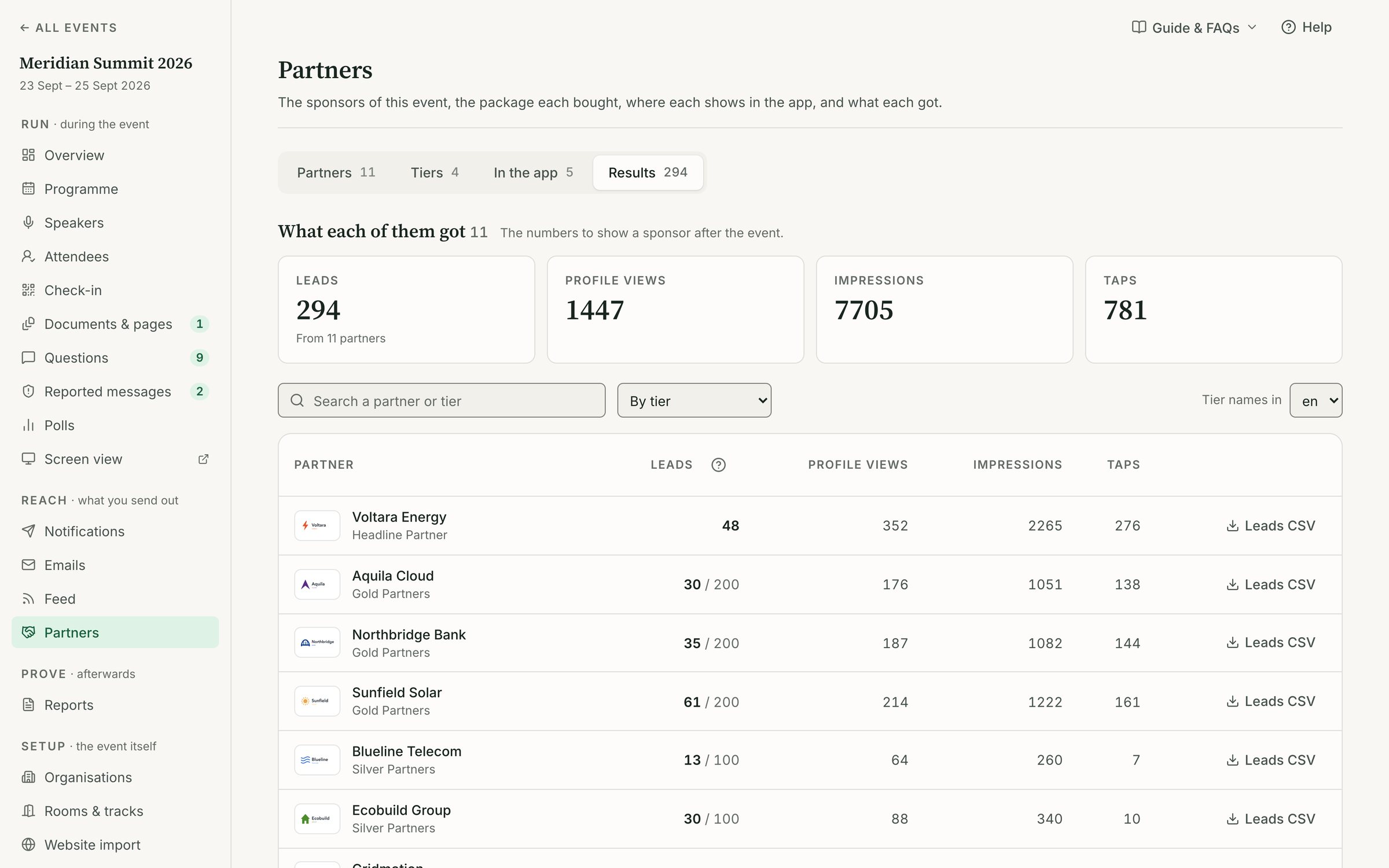Open the Feed page

click(115, 599)
